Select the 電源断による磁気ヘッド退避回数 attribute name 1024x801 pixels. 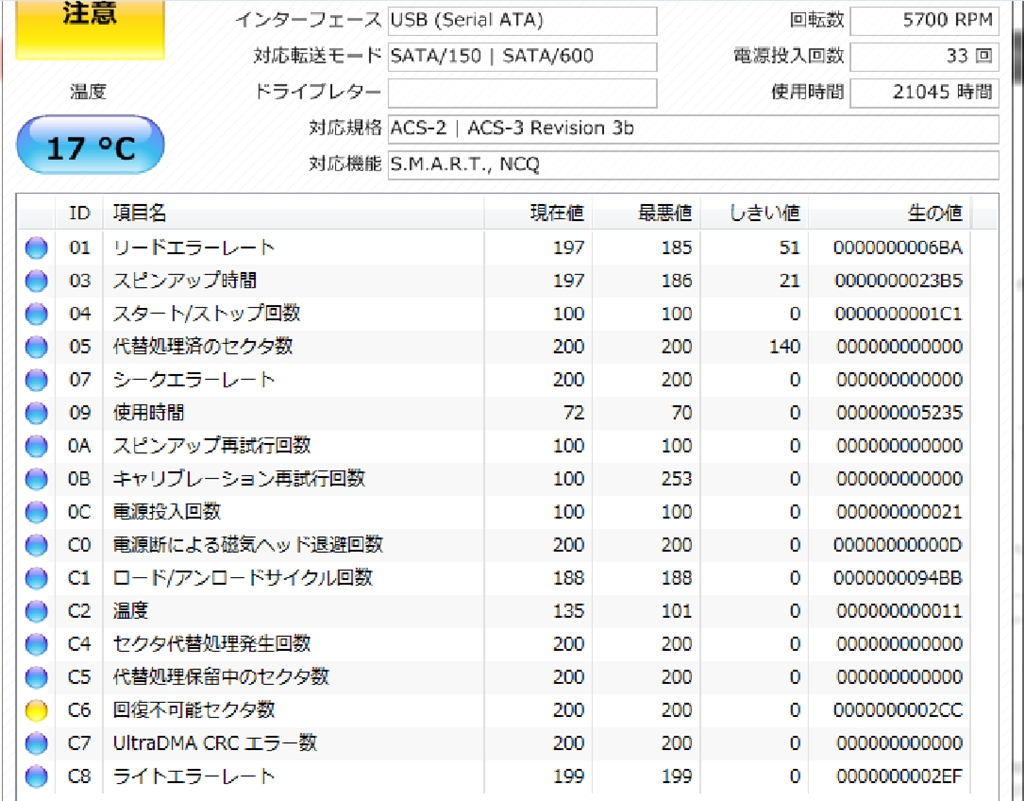tap(248, 545)
